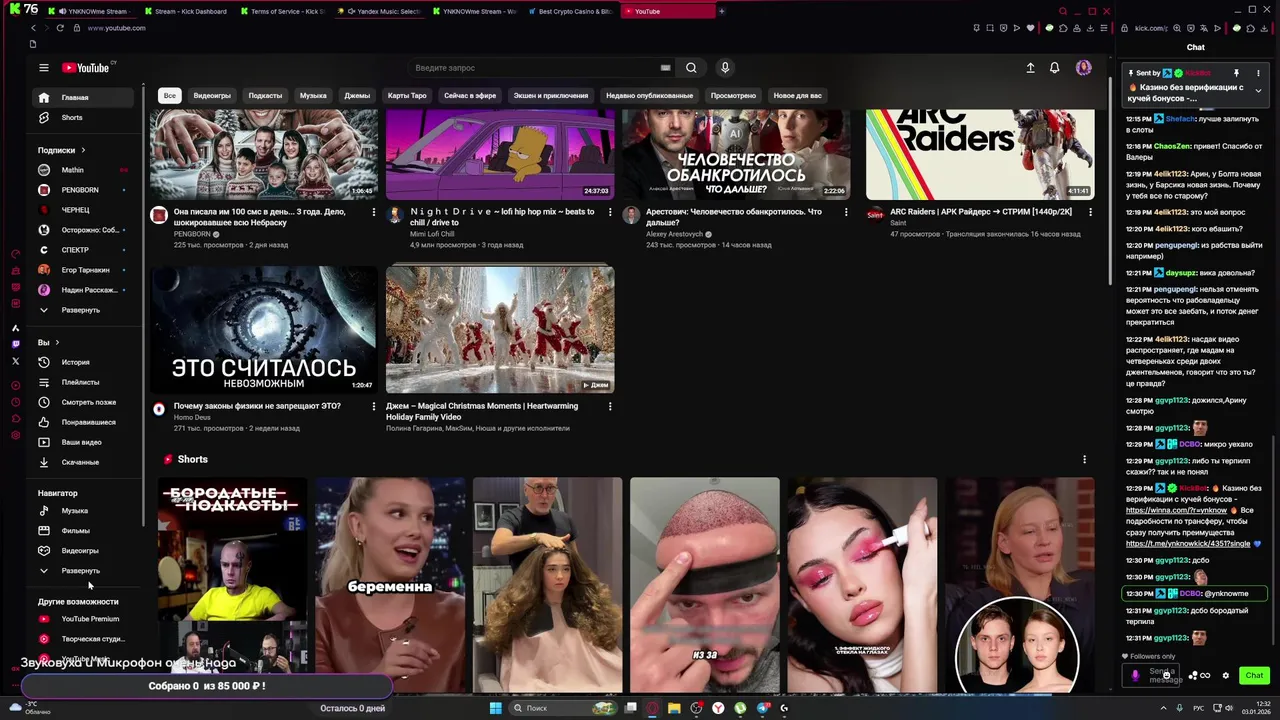Image resolution: width=1280 pixels, height=720 pixels.
Task: Select the 'Карты Таро' filter chip
Action: tap(407, 96)
